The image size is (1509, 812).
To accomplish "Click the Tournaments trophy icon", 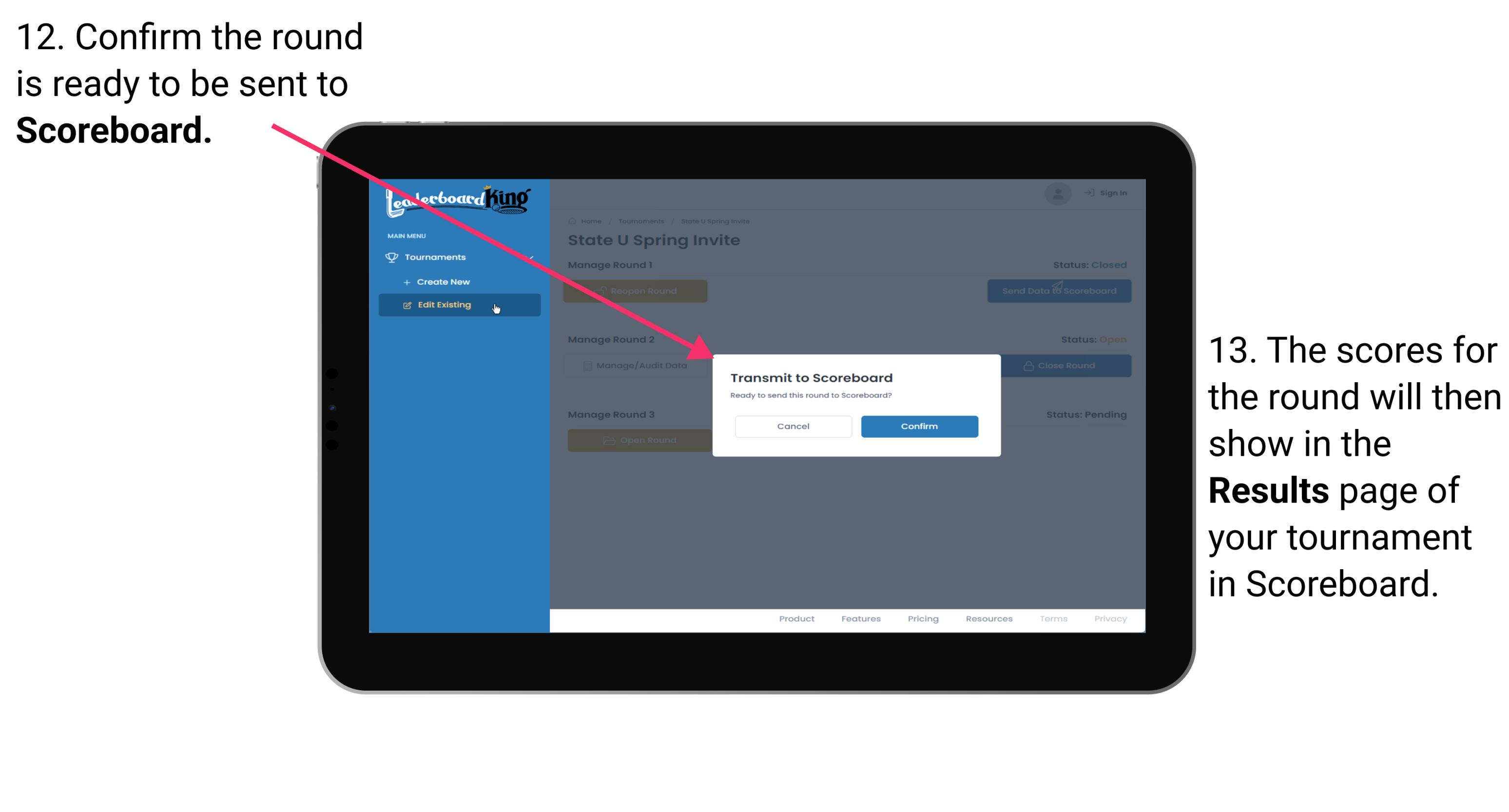I will [x=391, y=257].
